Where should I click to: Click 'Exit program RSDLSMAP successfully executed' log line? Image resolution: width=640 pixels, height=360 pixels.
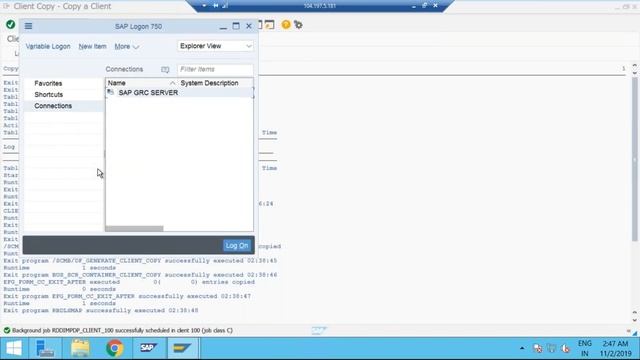(101, 311)
